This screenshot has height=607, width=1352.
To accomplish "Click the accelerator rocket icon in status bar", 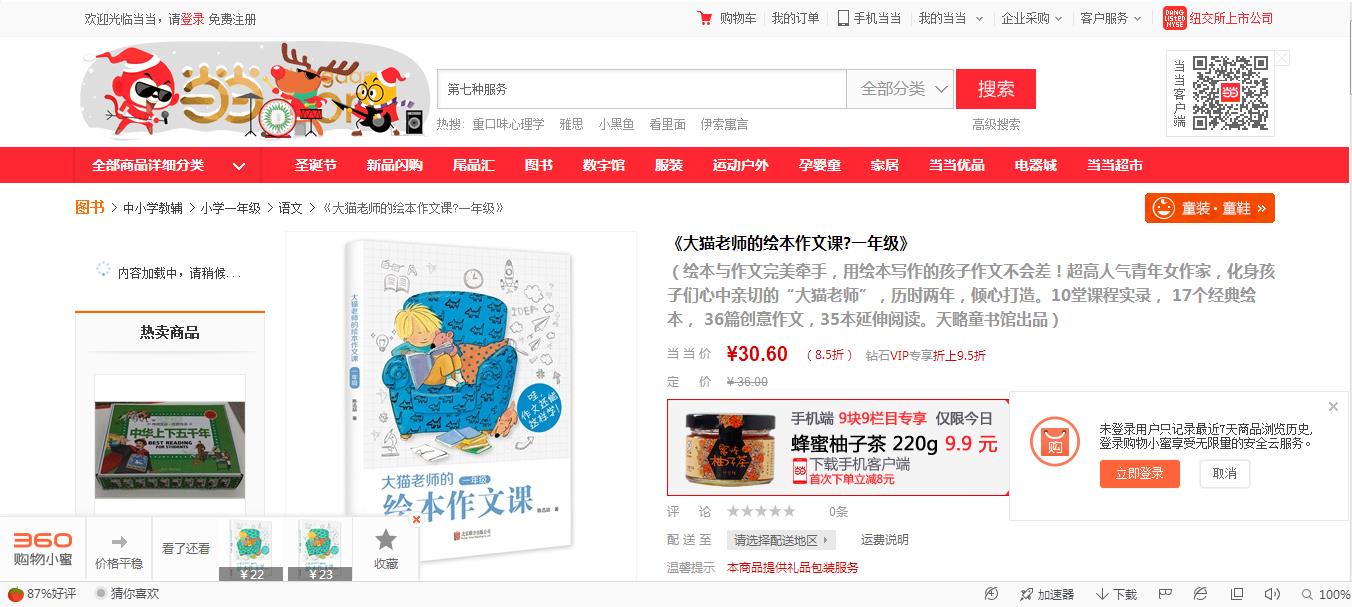I will 1026,594.
